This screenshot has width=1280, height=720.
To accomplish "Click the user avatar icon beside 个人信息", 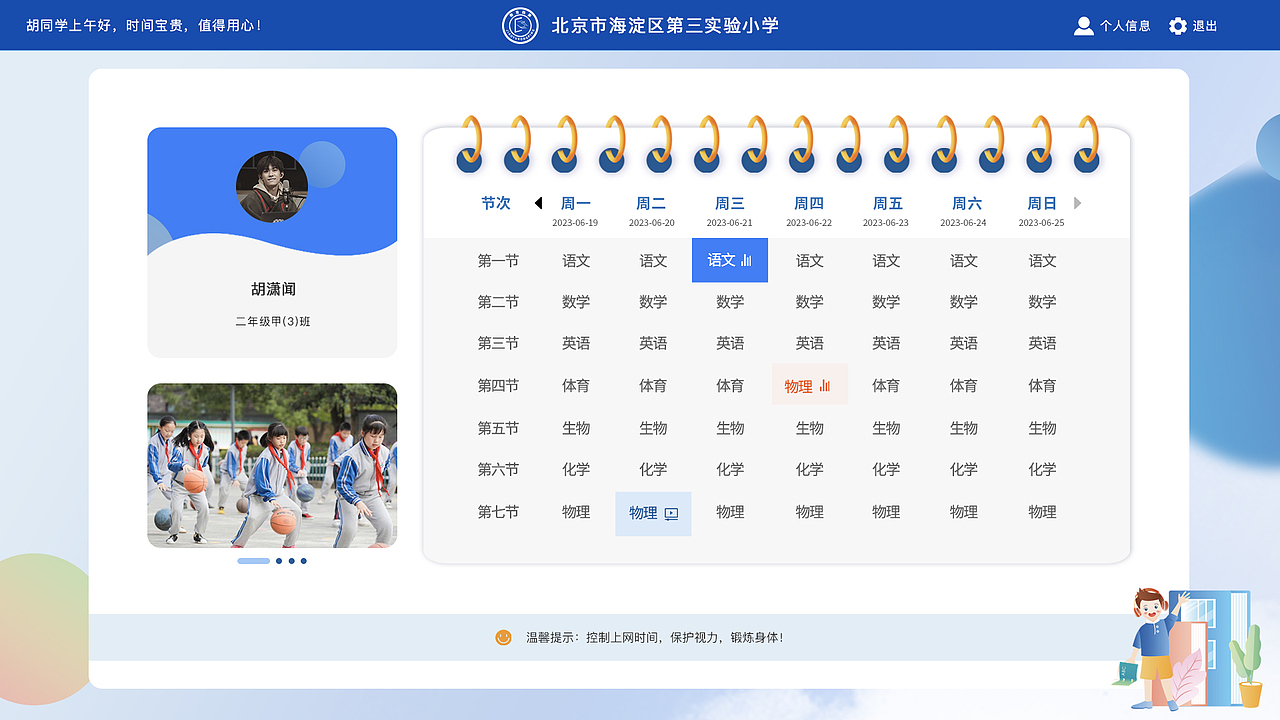I will (1084, 26).
